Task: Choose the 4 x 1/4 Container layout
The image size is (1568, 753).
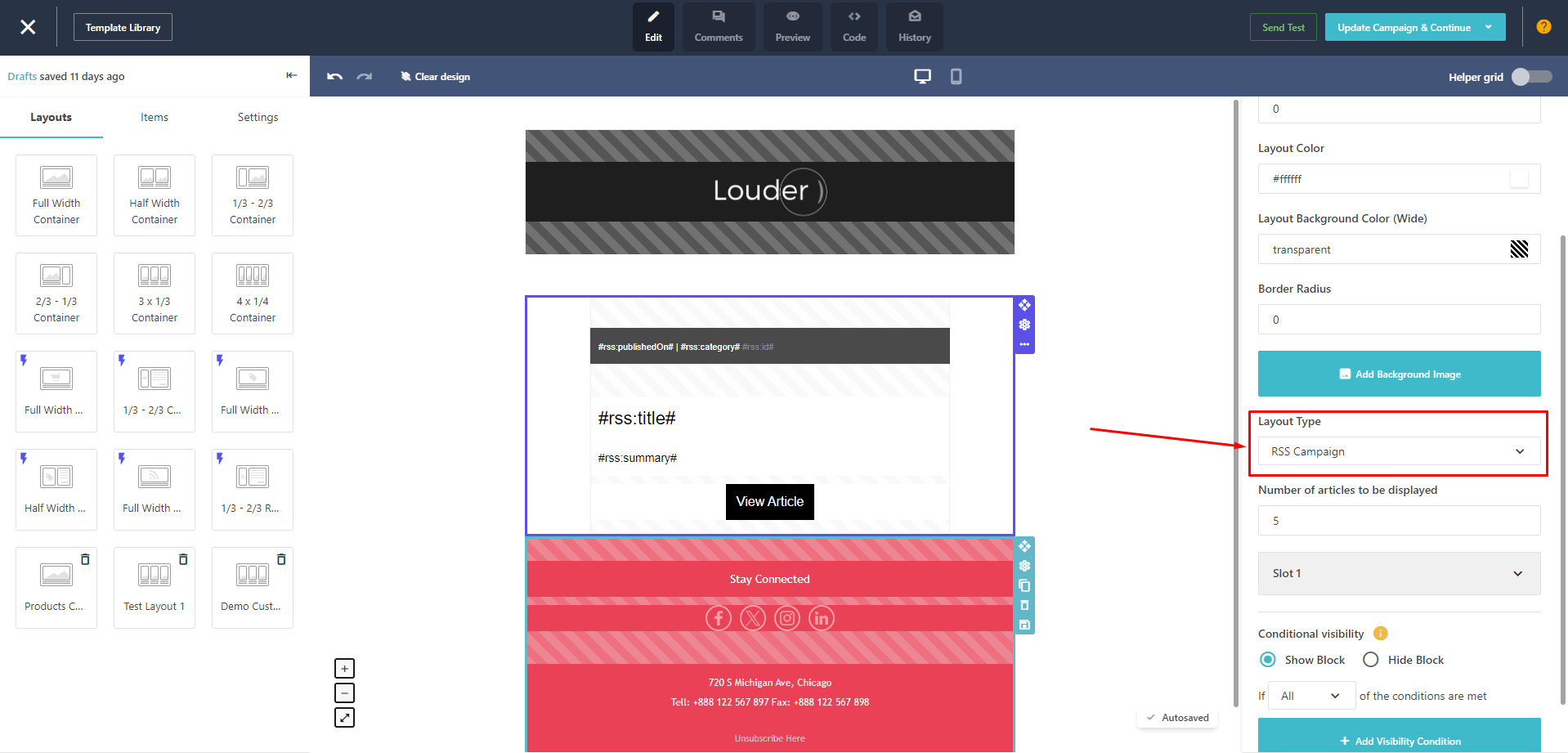Action: click(x=253, y=294)
